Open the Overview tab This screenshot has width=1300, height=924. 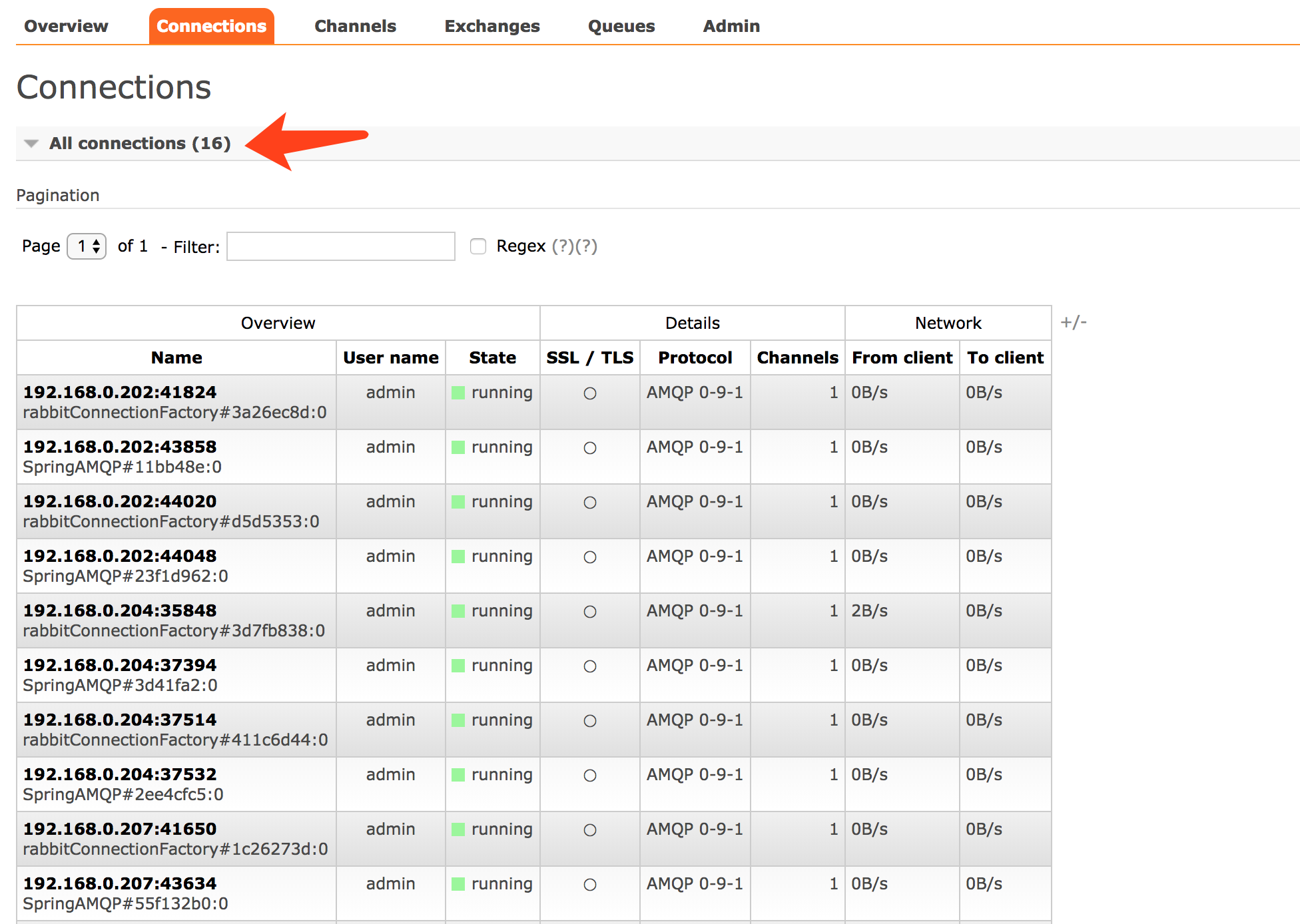coord(66,26)
